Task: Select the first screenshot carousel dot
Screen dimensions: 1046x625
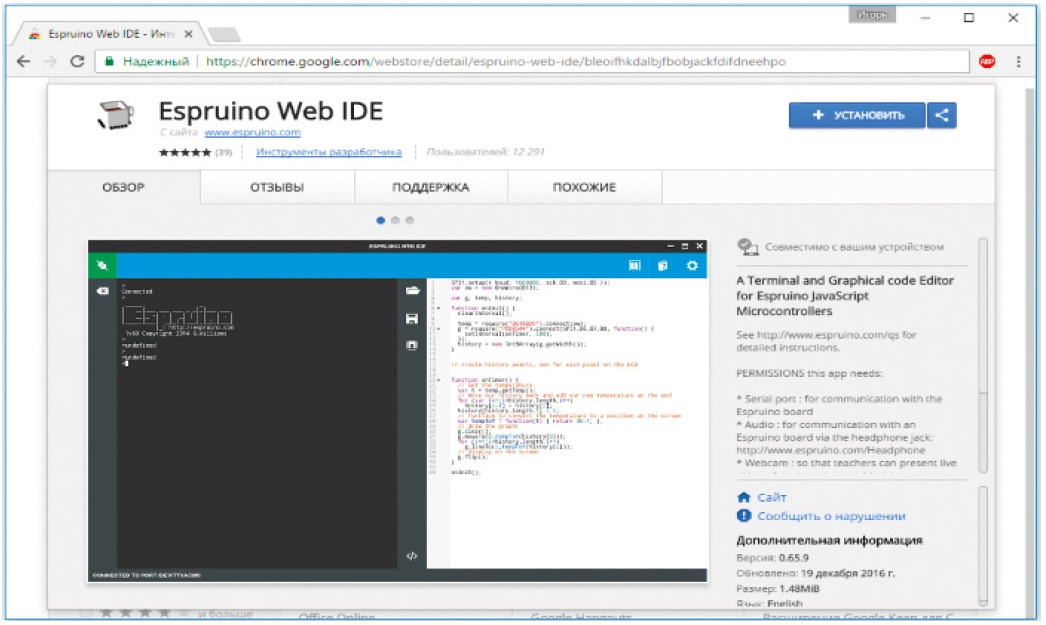Action: (380, 220)
